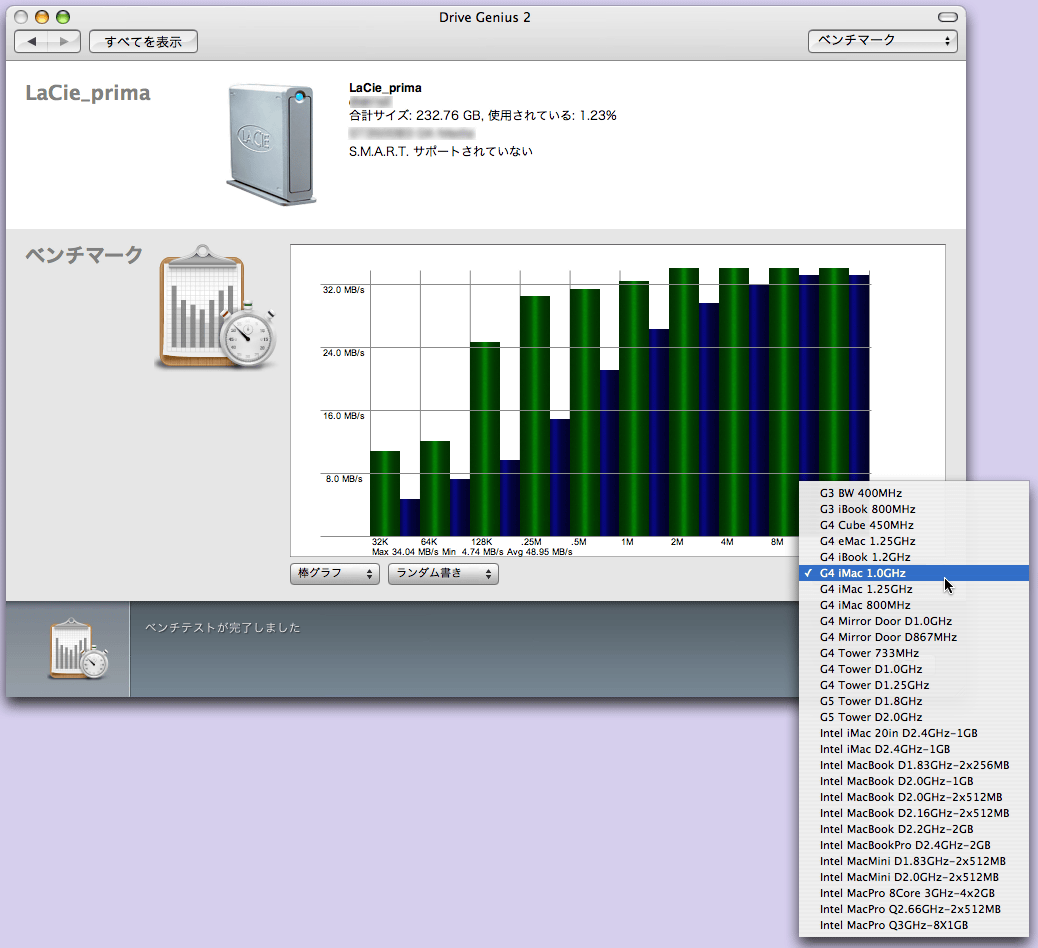Click the 2M x-axis label
The height and width of the screenshot is (948, 1038).
677,542
